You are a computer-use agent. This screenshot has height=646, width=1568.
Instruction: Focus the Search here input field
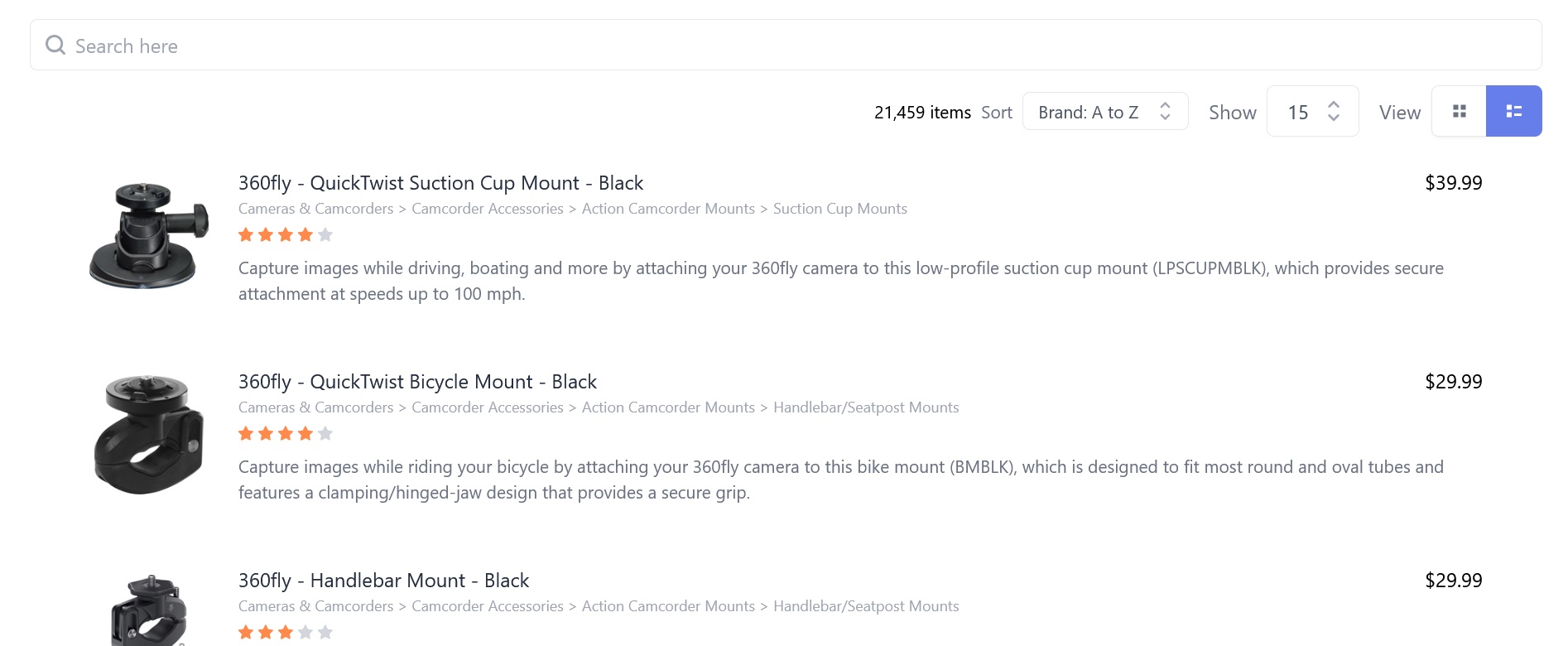(786, 45)
